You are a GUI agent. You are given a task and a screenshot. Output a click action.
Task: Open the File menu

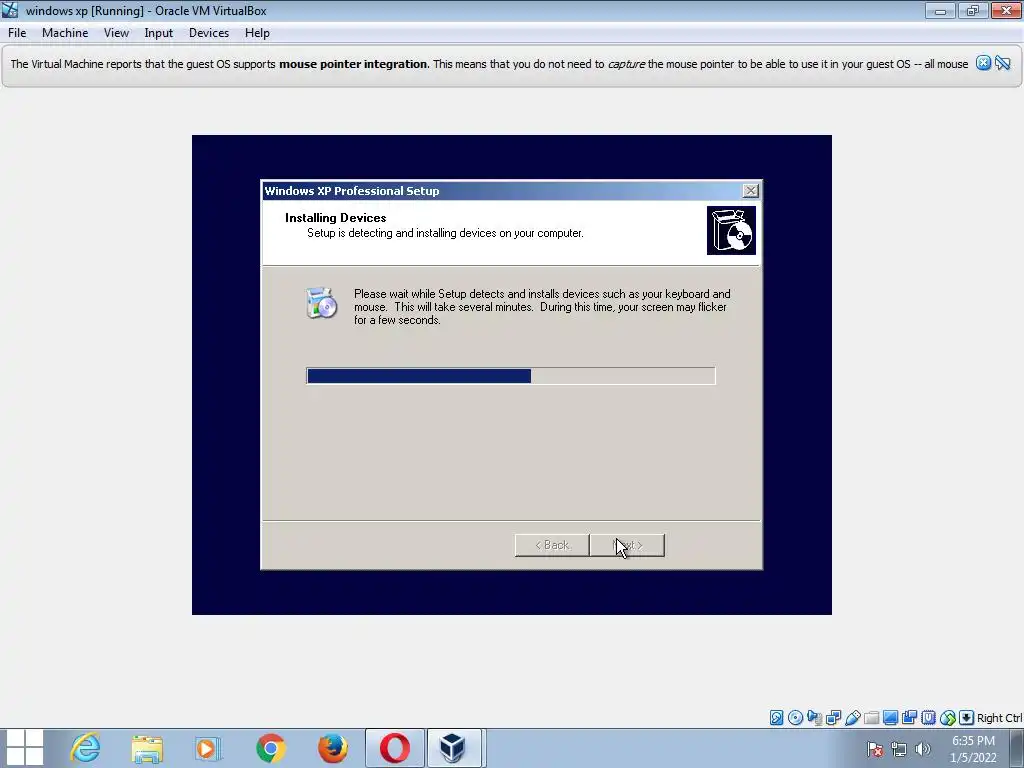pos(17,33)
